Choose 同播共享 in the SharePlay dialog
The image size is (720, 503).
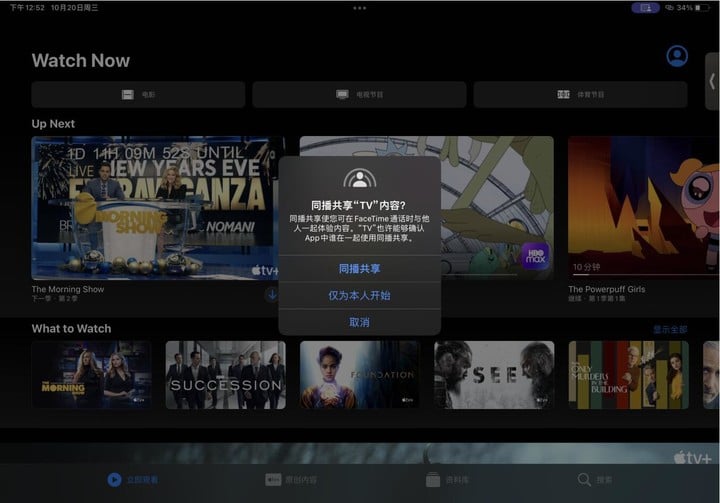[x=360, y=269]
